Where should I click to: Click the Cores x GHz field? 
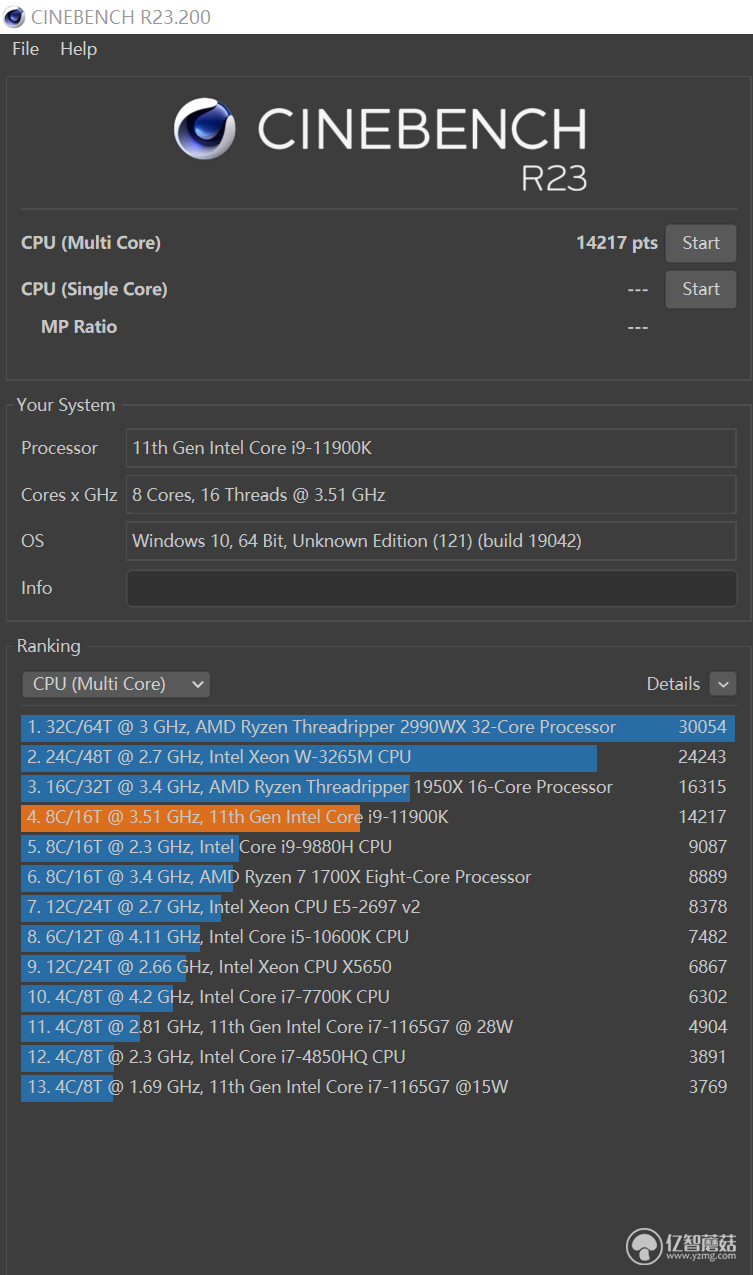tap(431, 495)
